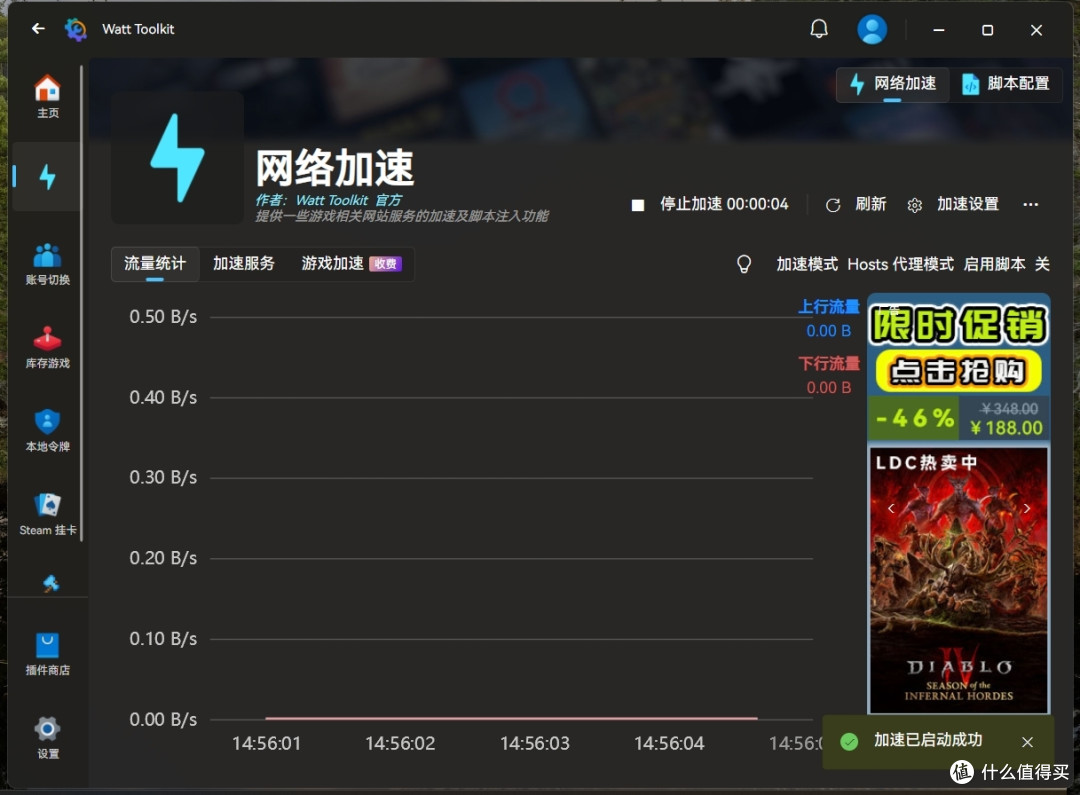Open 账号切换 from the sidebar
The width and height of the screenshot is (1080, 795).
tap(47, 262)
